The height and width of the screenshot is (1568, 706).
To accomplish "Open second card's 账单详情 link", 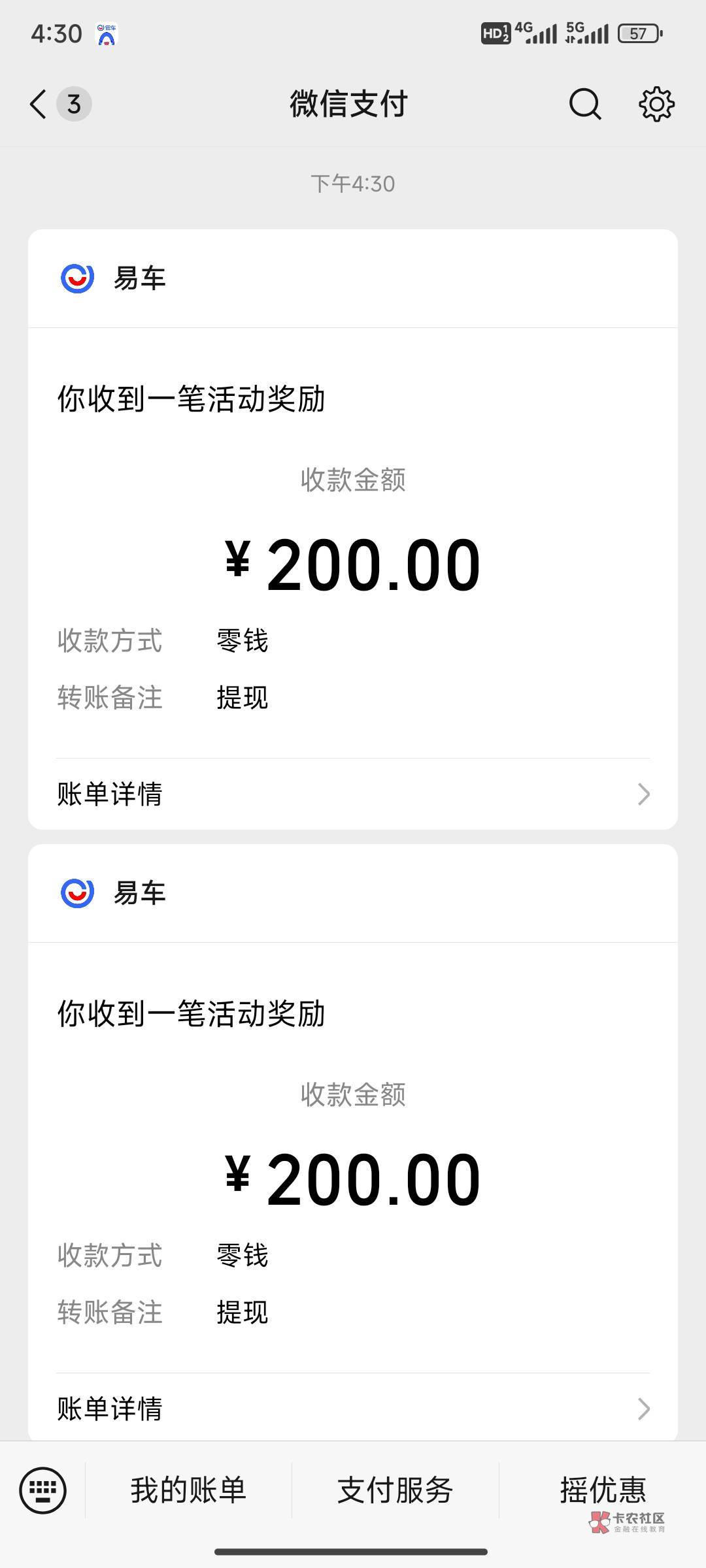I will coord(110,1409).
